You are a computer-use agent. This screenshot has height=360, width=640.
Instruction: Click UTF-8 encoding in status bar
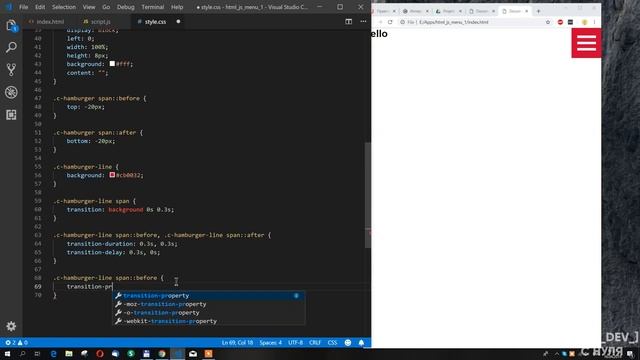(x=296, y=342)
